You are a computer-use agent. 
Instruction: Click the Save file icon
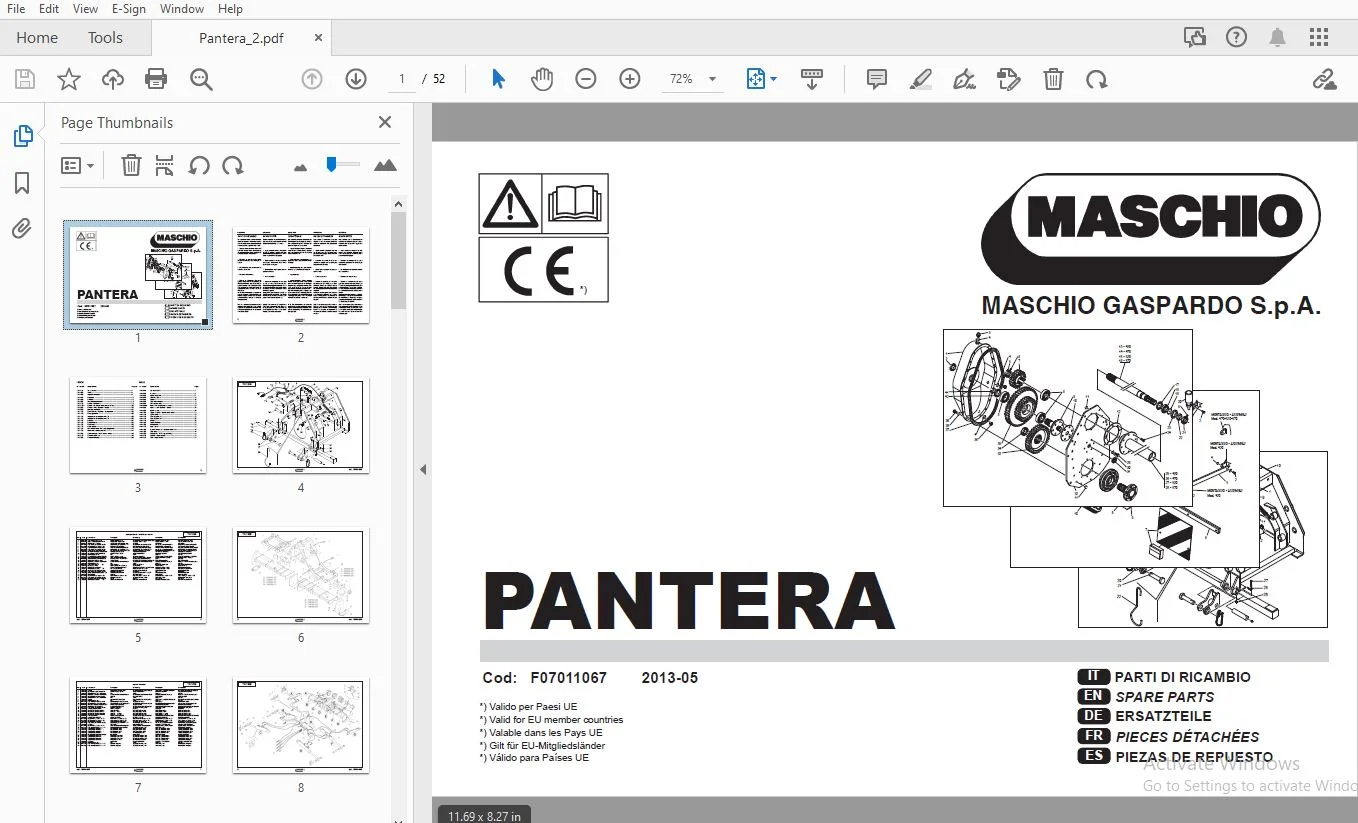(25, 79)
